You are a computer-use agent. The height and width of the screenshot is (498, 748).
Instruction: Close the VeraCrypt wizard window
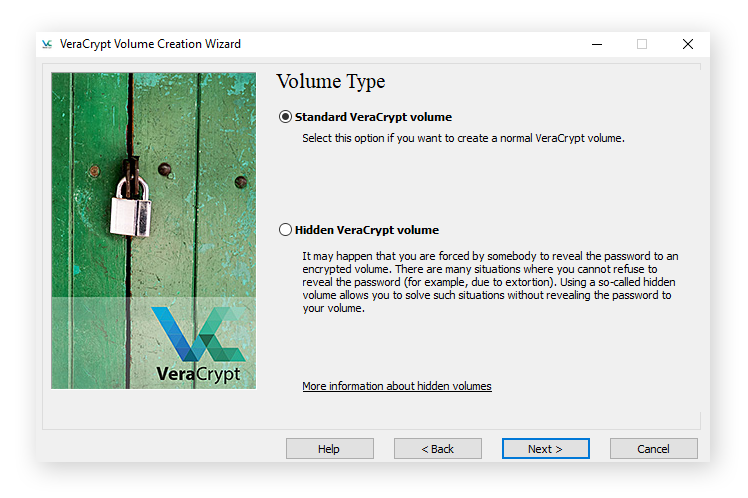687,44
